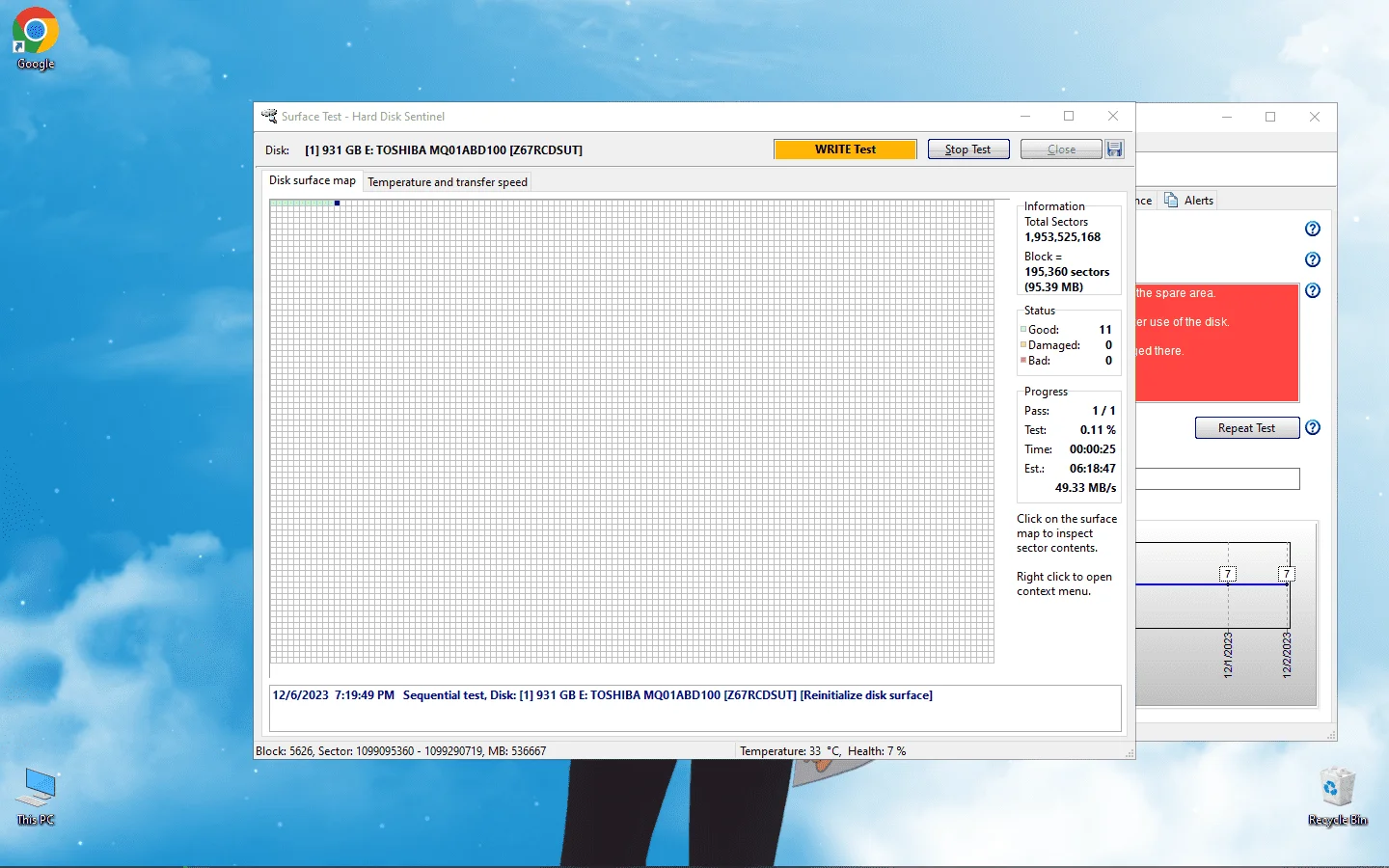
Task: Click the pass counter value 1 / 1
Action: (1103, 411)
